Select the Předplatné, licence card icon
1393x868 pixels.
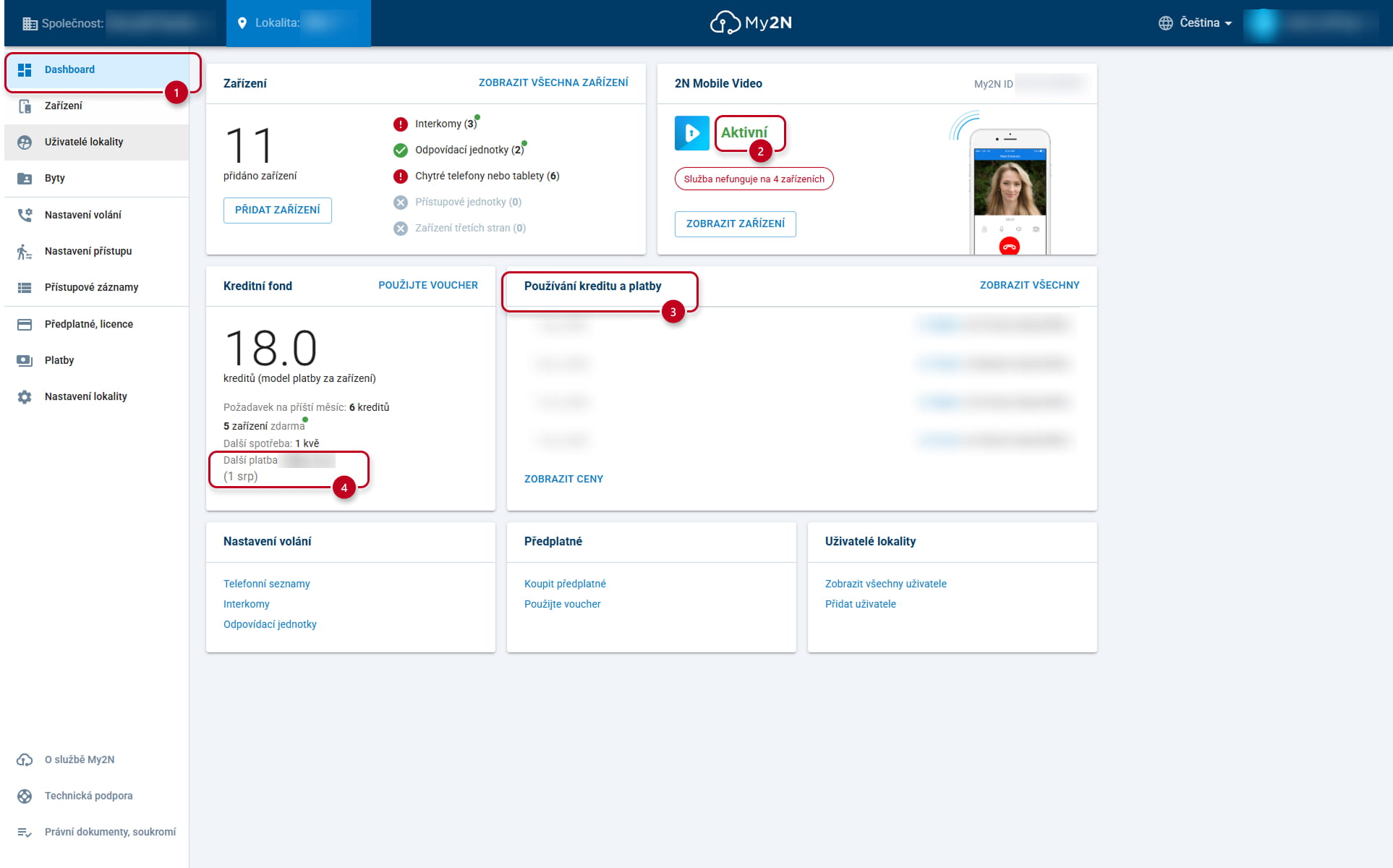point(25,324)
